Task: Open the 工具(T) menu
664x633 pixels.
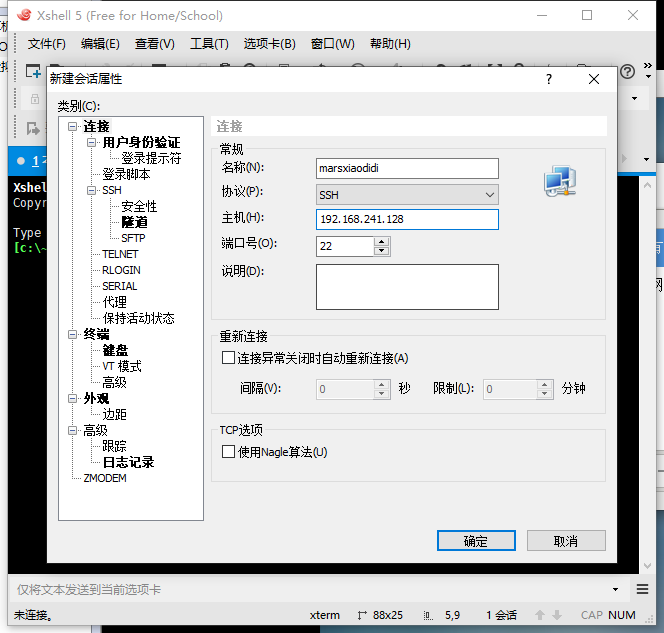Action: coord(209,44)
